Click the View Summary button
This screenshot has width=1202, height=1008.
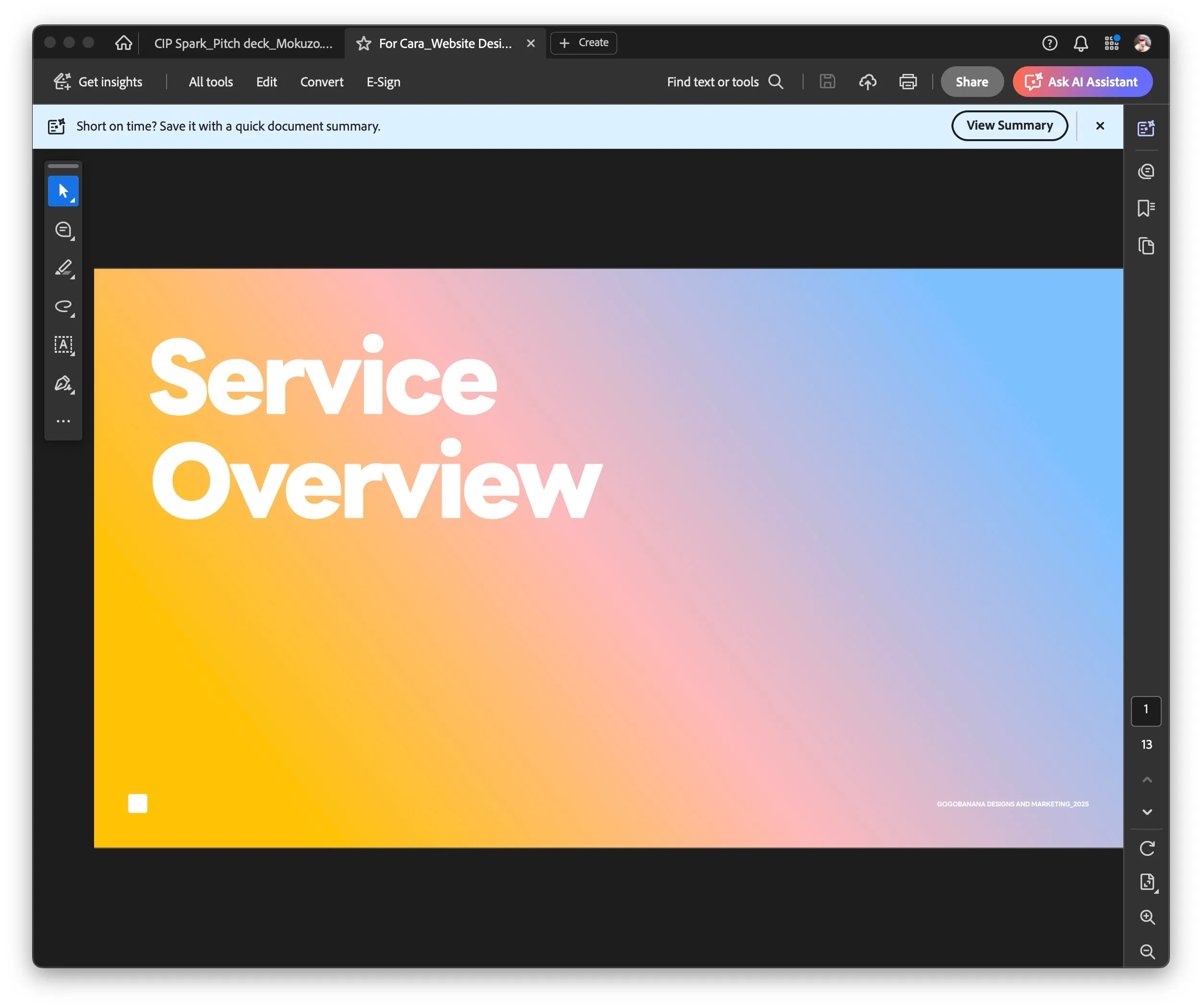[1009, 125]
